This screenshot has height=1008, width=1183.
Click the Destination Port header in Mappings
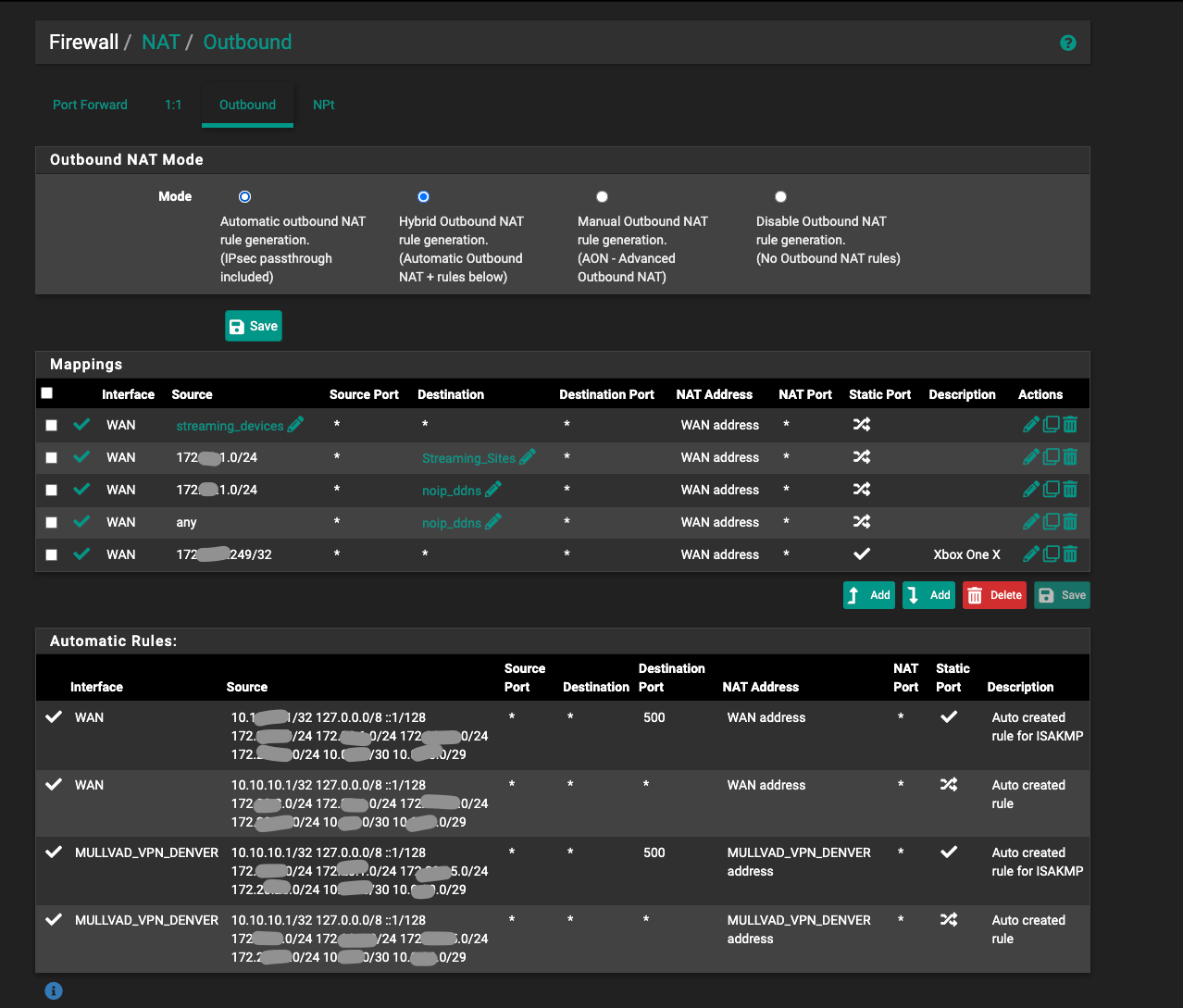606,394
